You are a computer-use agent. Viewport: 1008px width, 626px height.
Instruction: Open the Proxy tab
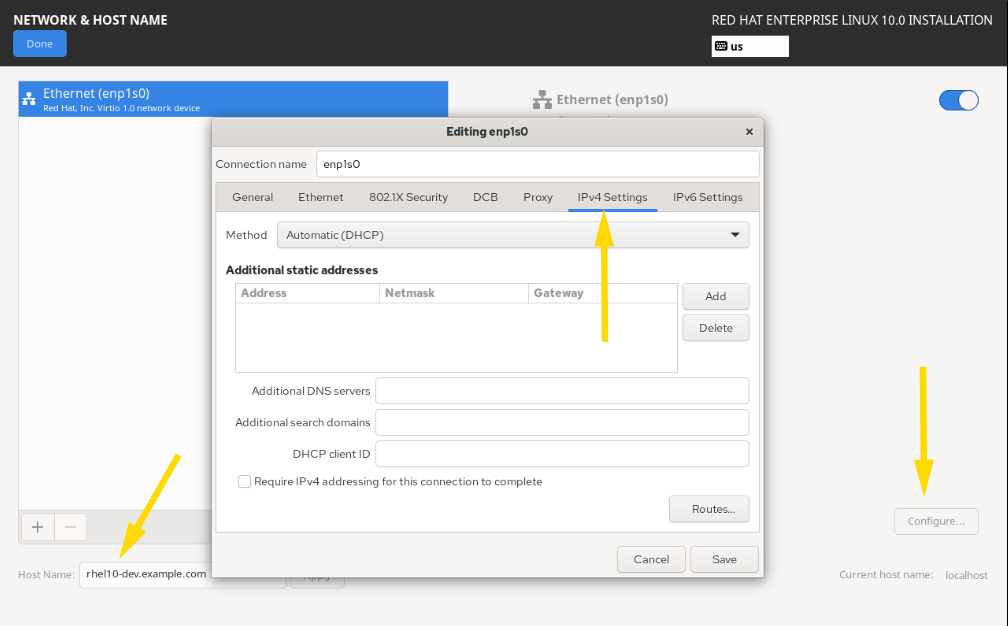point(538,197)
